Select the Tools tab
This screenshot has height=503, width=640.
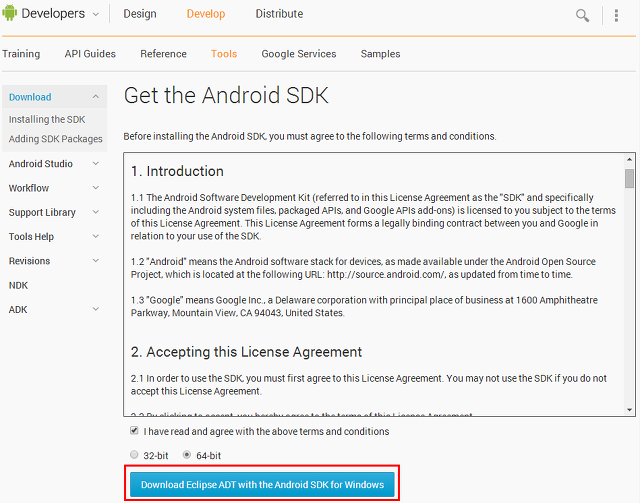coord(224,54)
